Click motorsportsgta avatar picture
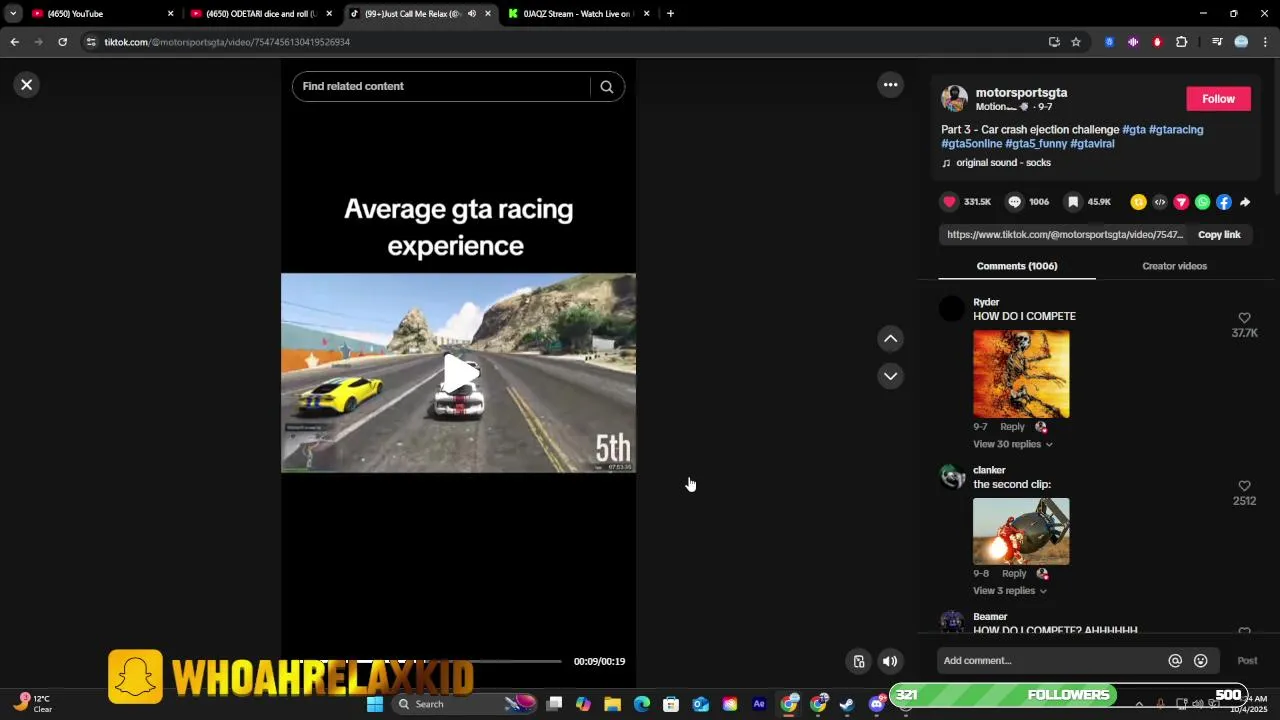The width and height of the screenshot is (1280, 720). [x=954, y=98]
